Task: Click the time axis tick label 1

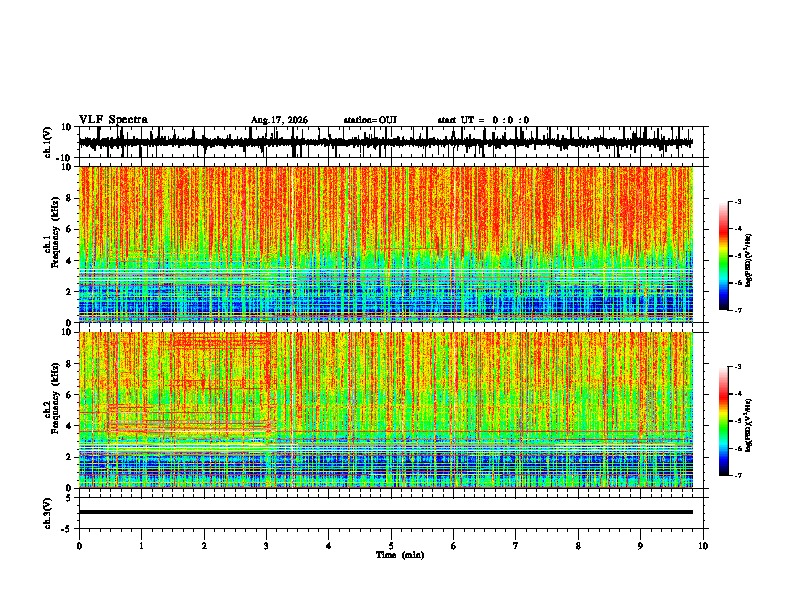Action: pyautogui.click(x=141, y=546)
